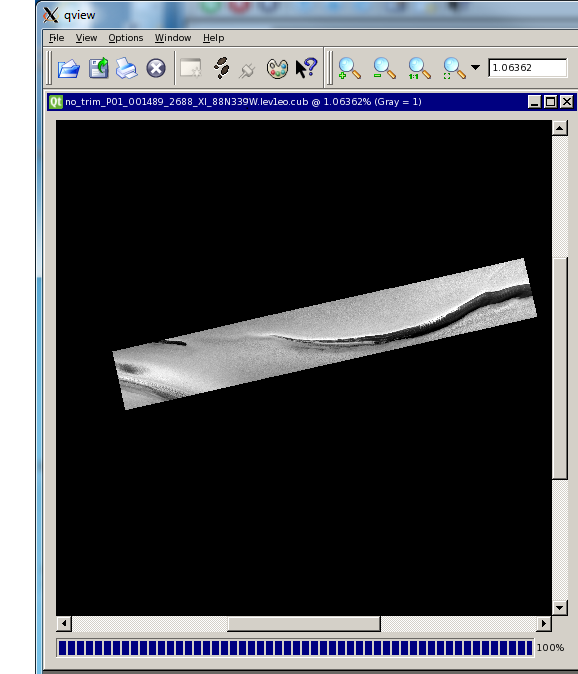Open the File menu
Image resolution: width=578 pixels, height=674 pixels.
(x=56, y=38)
